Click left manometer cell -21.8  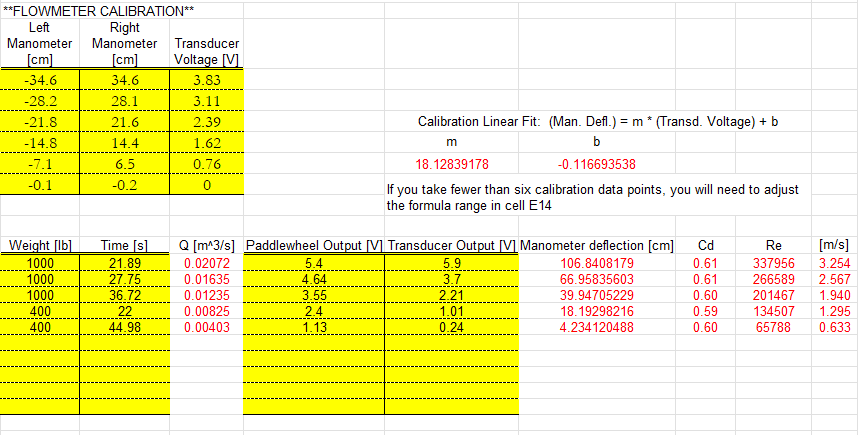click(40, 121)
